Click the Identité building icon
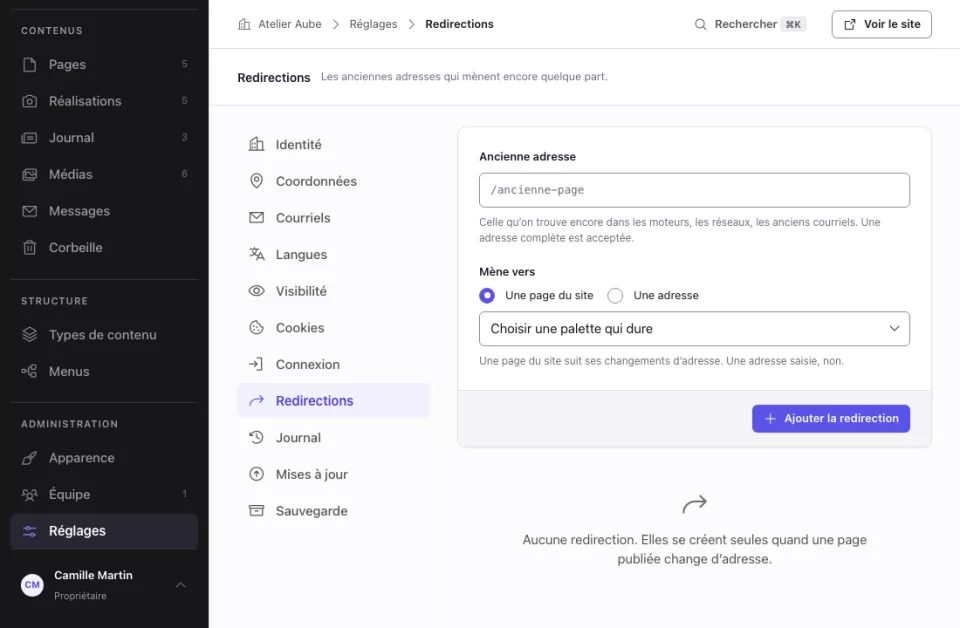The image size is (960, 628). (x=257, y=144)
